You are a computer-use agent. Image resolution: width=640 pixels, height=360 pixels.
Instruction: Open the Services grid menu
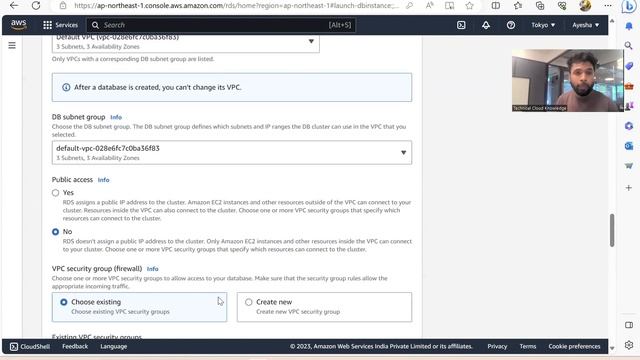(47, 25)
